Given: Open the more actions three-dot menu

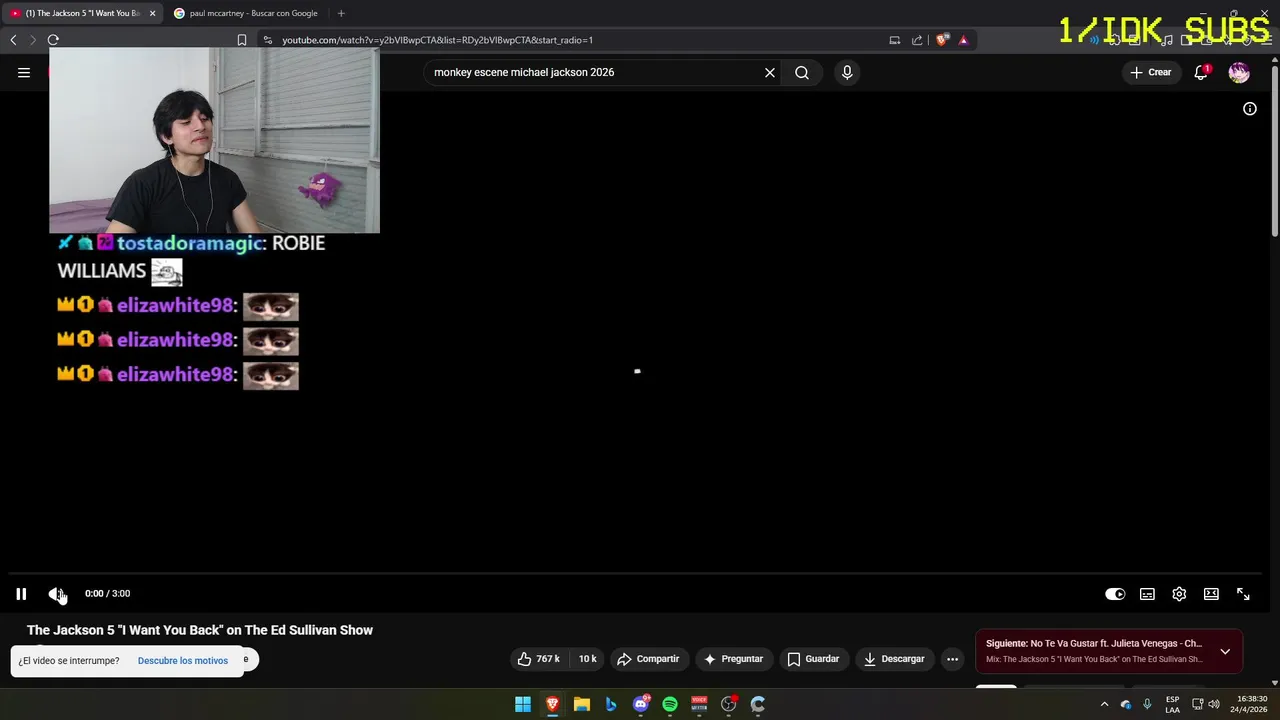Looking at the screenshot, I should click(953, 659).
